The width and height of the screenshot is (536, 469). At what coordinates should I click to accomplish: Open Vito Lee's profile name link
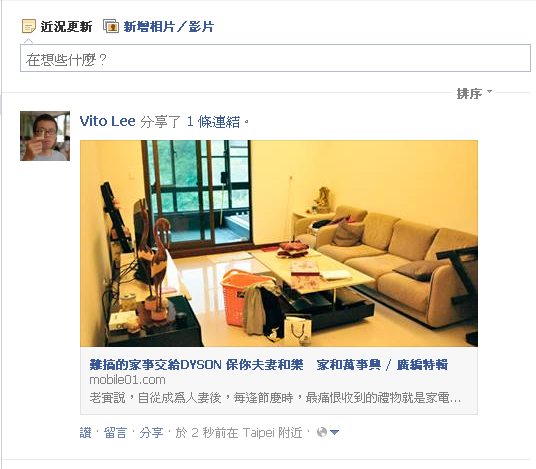coord(108,122)
